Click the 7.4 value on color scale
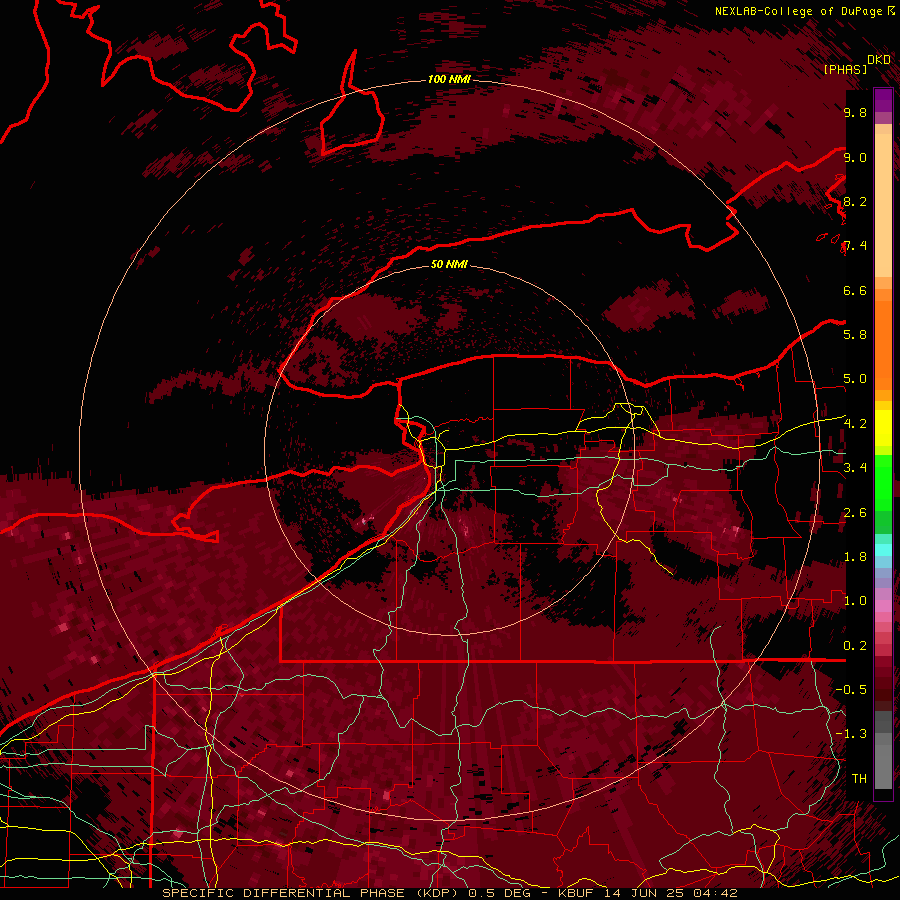 click(x=855, y=246)
